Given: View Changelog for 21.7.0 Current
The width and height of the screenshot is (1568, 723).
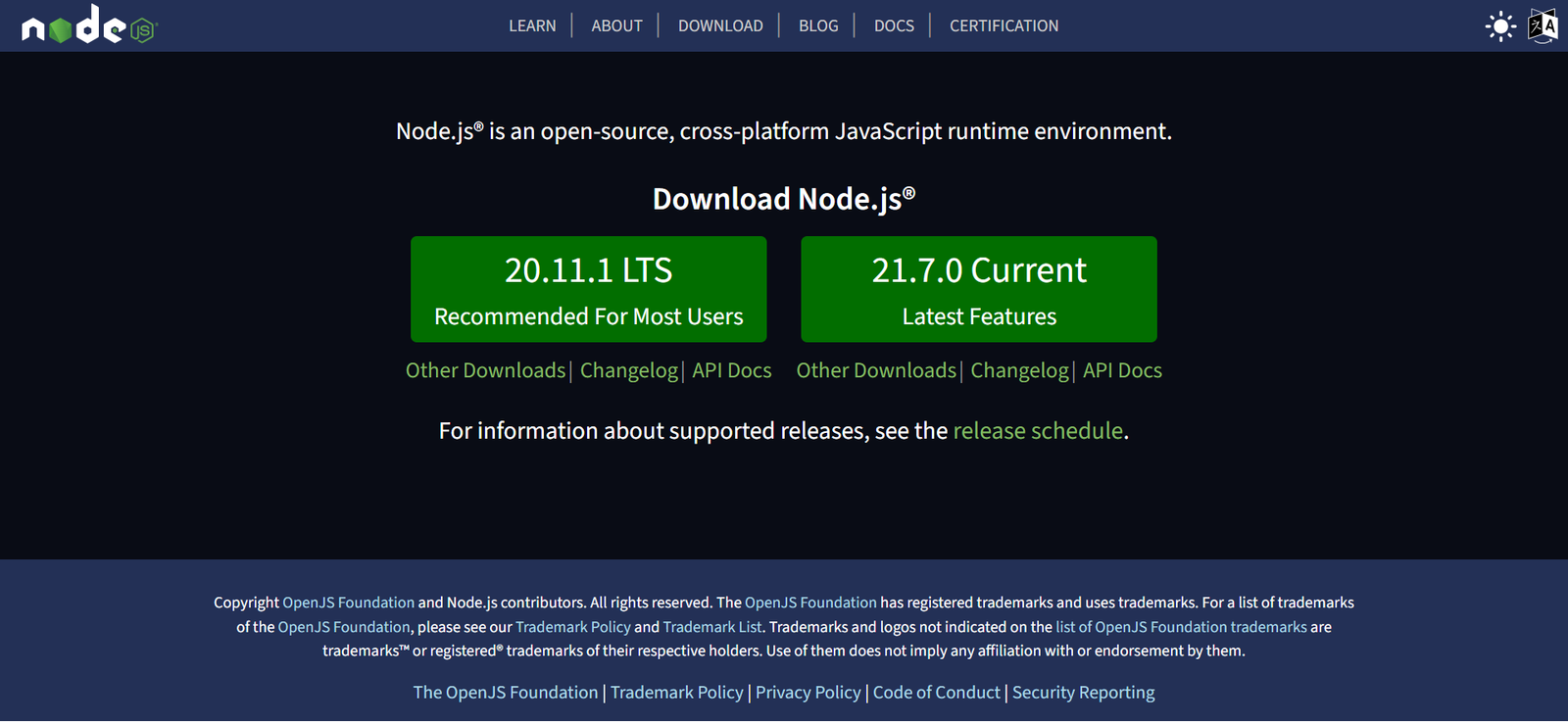Looking at the screenshot, I should point(1019,370).
